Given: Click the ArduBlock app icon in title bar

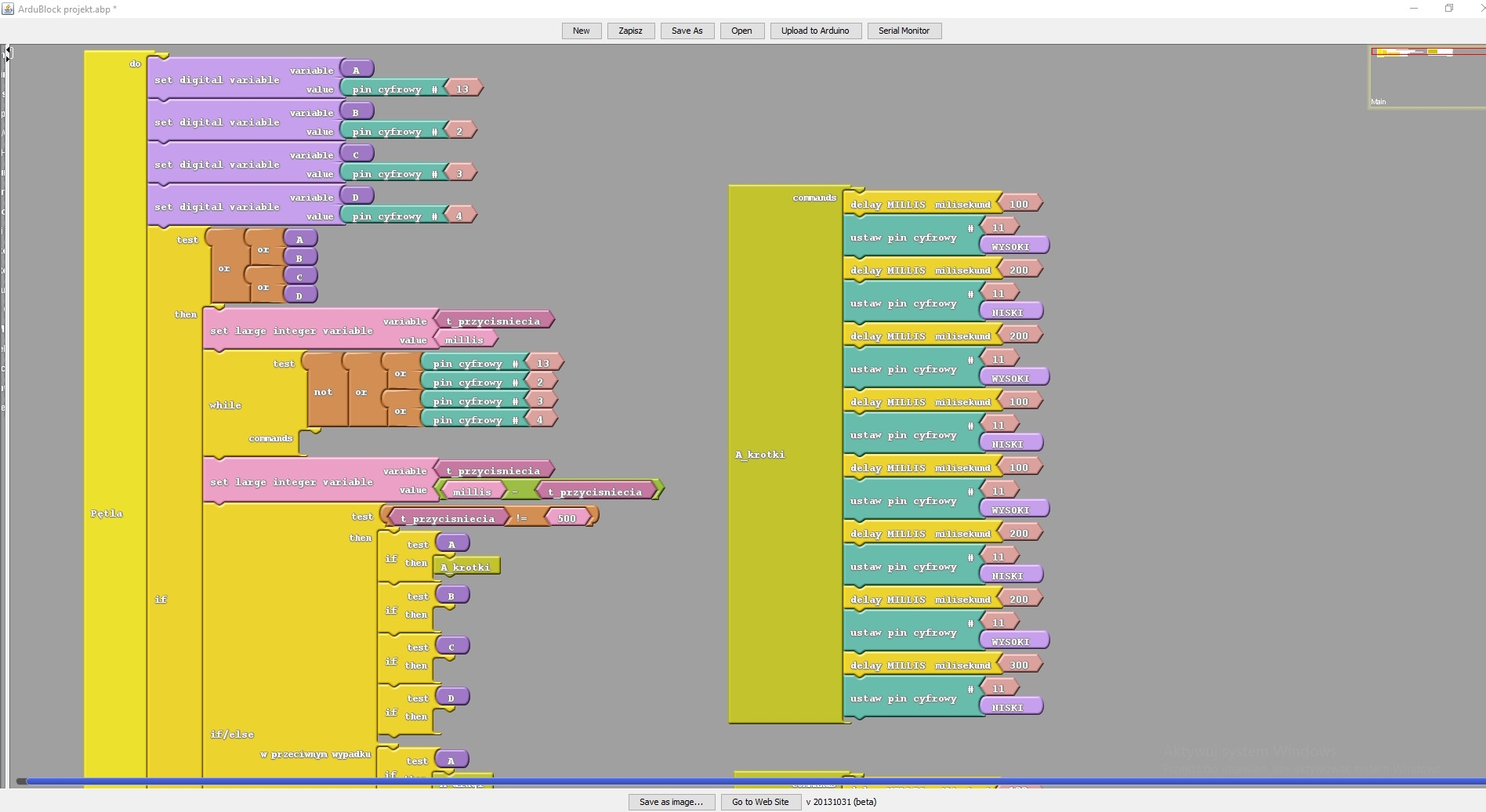Looking at the screenshot, I should [x=8, y=9].
